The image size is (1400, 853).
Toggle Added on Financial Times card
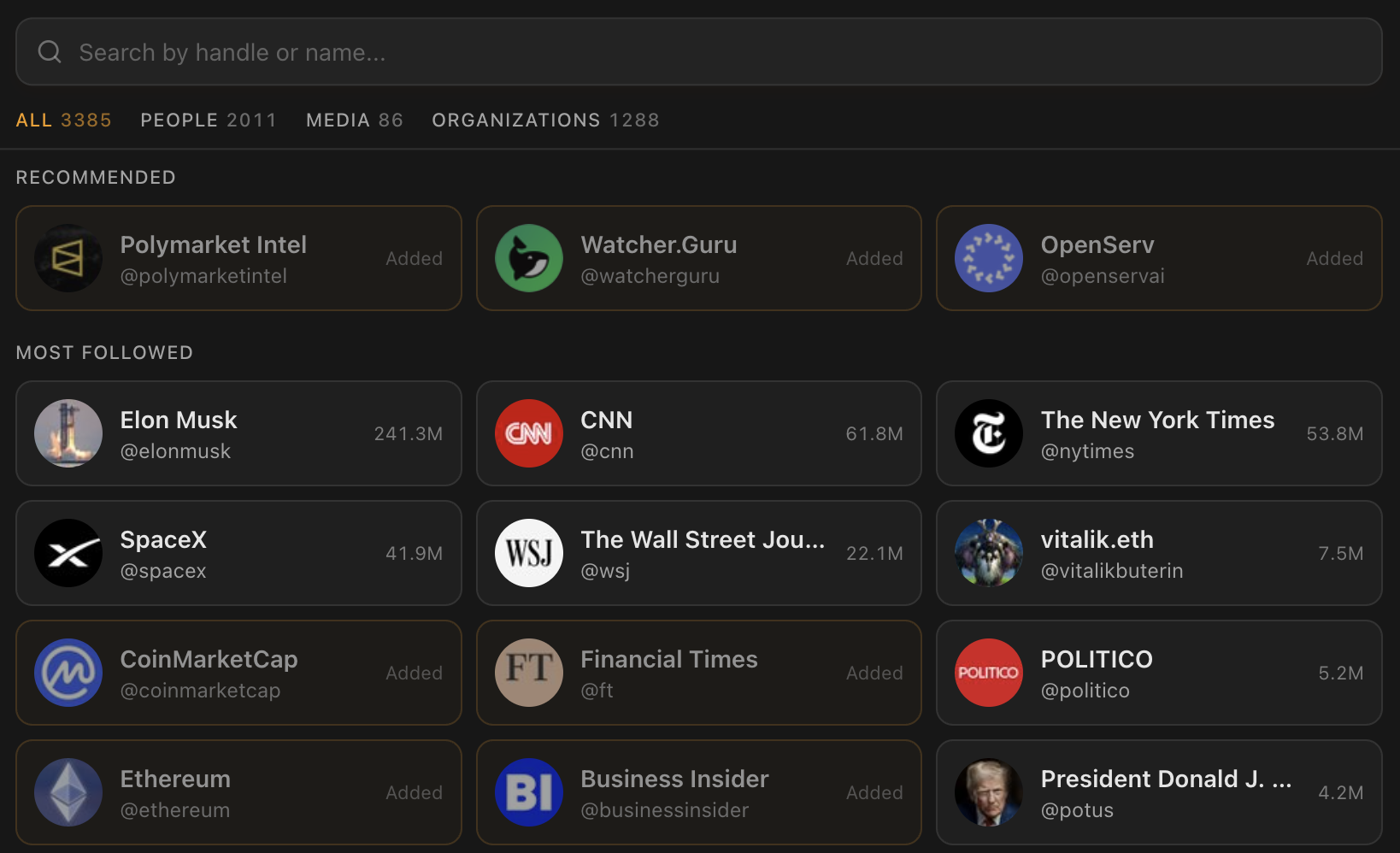[874, 673]
